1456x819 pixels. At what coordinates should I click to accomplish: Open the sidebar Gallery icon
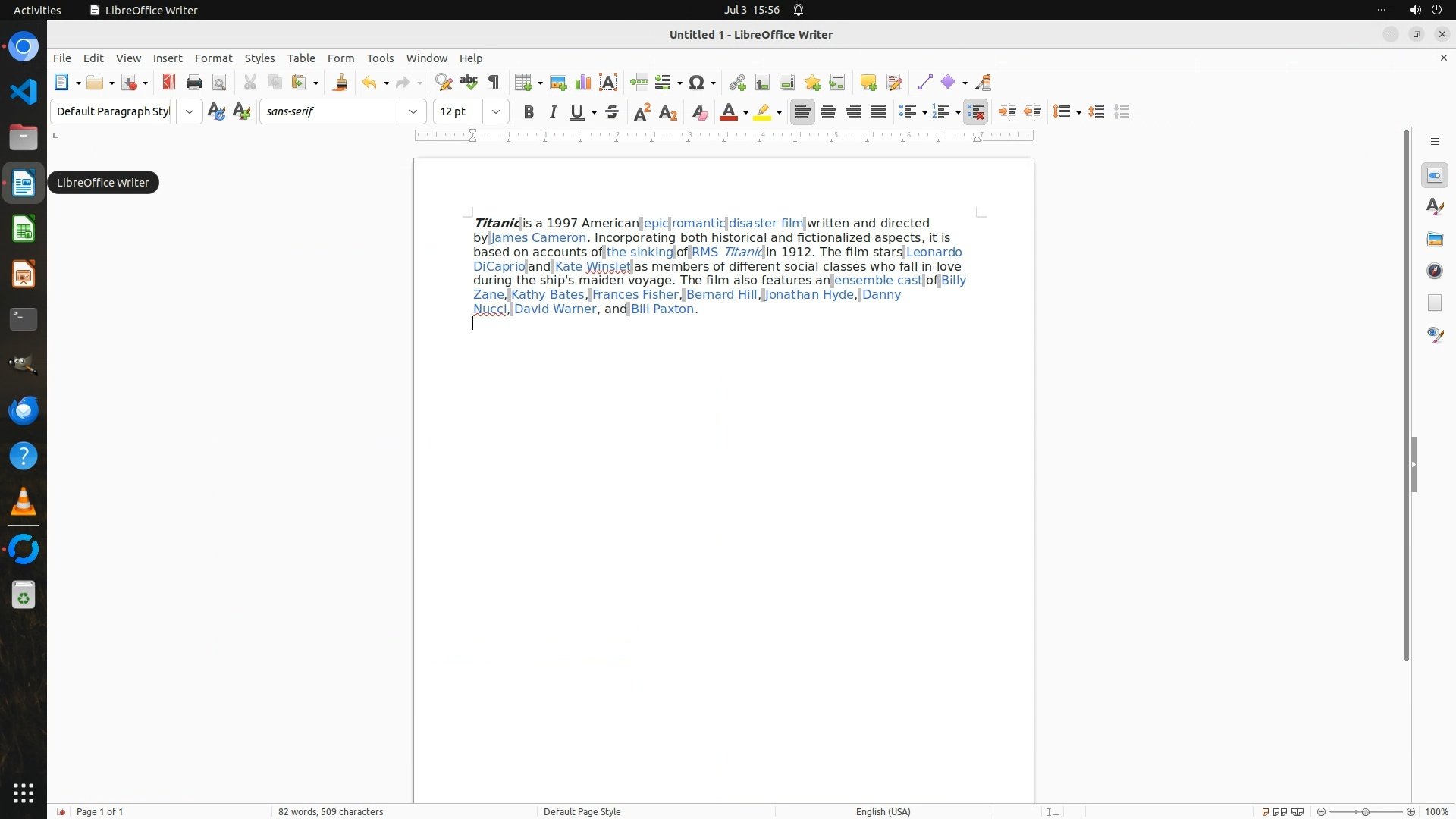pyautogui.click(x=1435, y=240)
